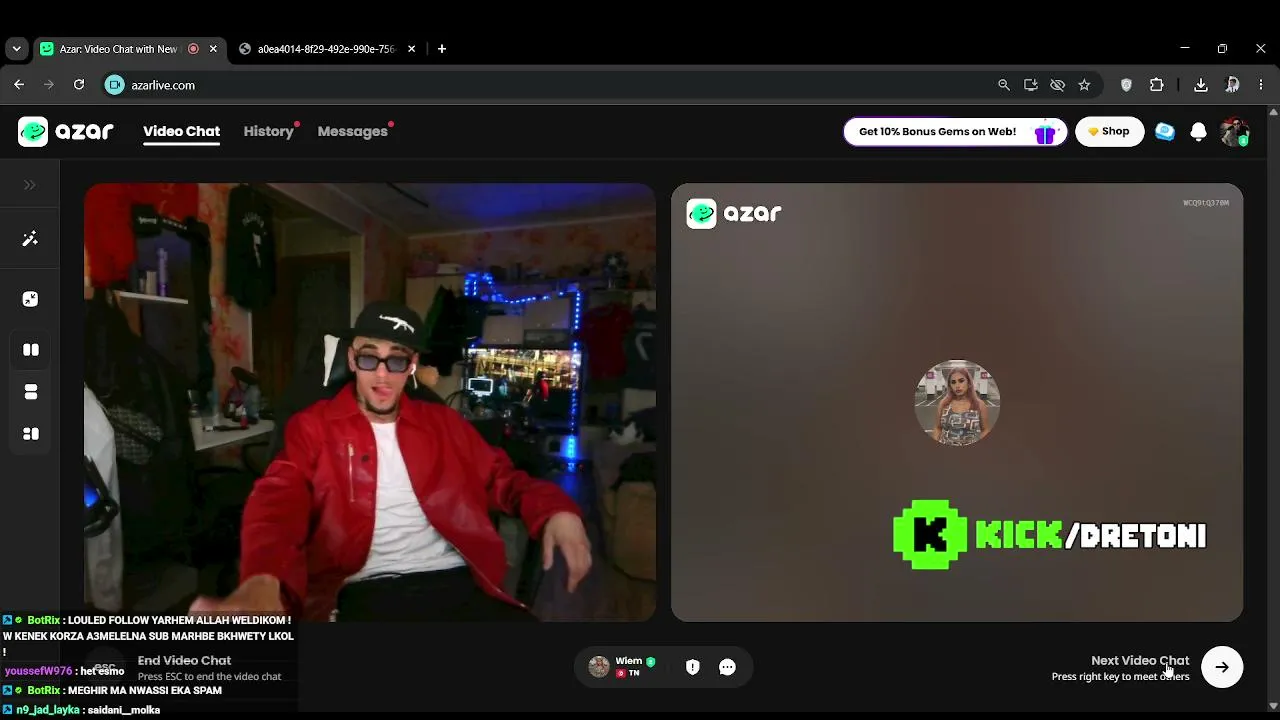Close the Azar browser tab

pos(213,49)
